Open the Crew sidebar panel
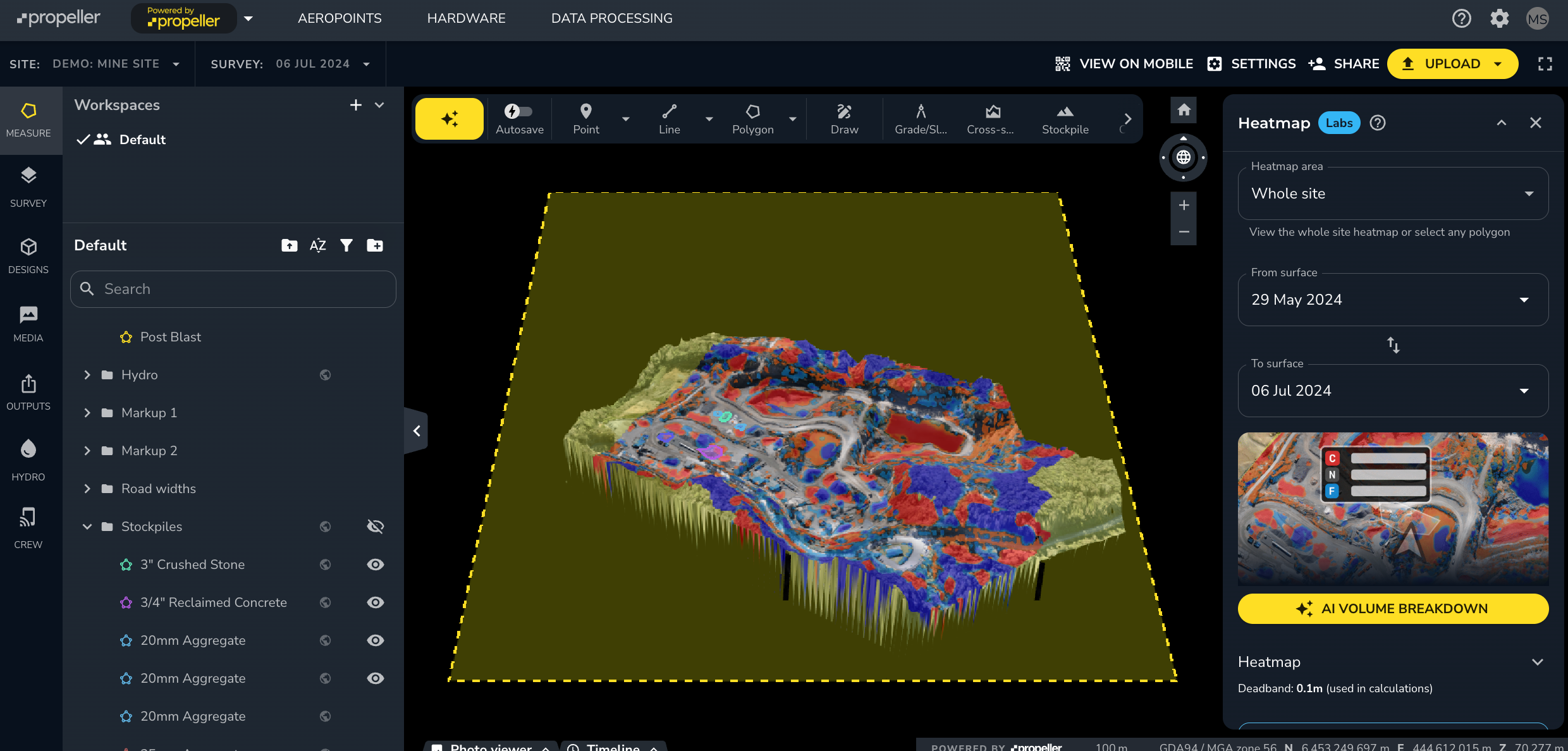This screenshot has height=751, width=1568. [28, 528]
